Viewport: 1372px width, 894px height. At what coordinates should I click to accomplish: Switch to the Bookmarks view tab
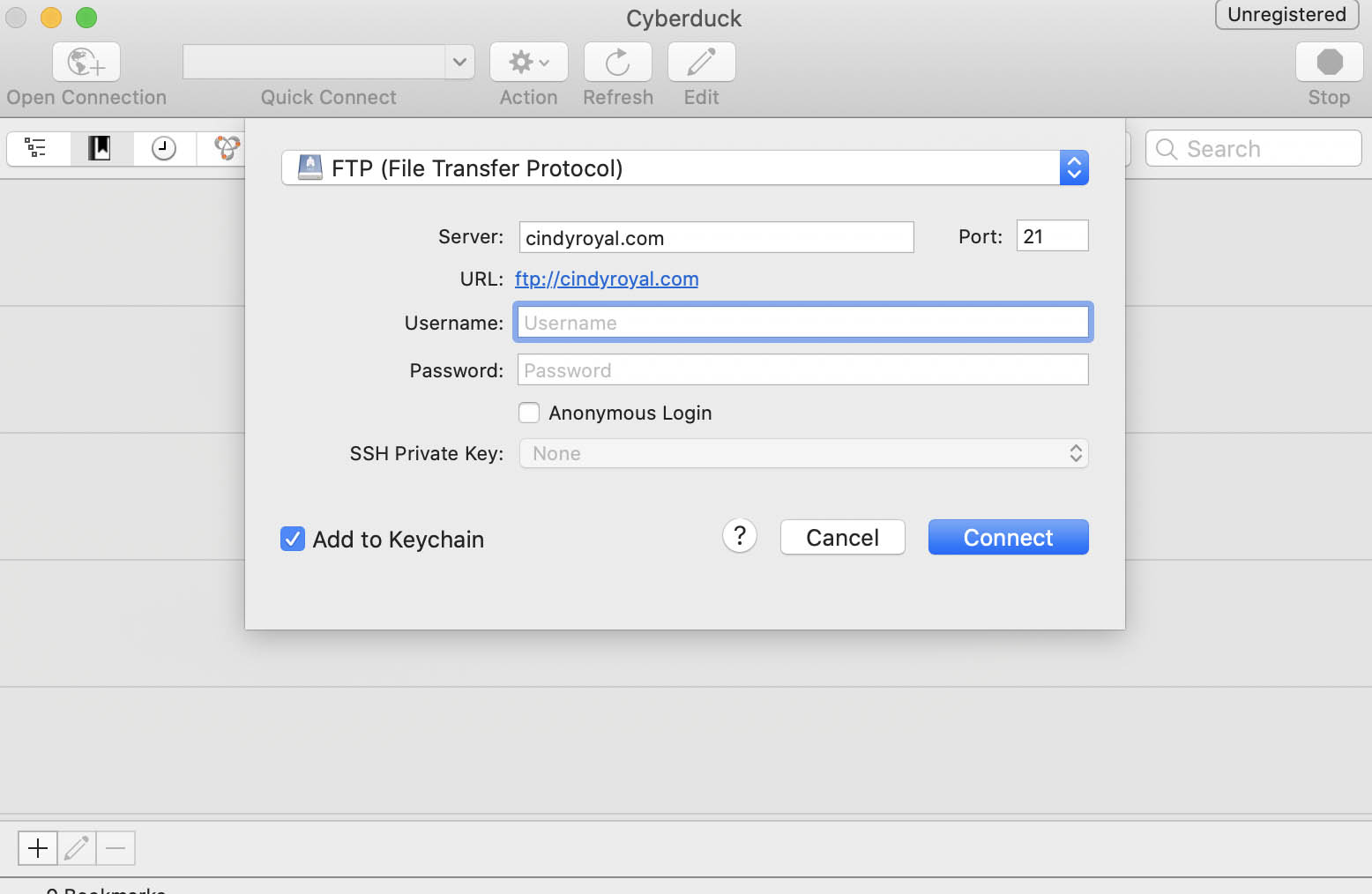(100, 148)
